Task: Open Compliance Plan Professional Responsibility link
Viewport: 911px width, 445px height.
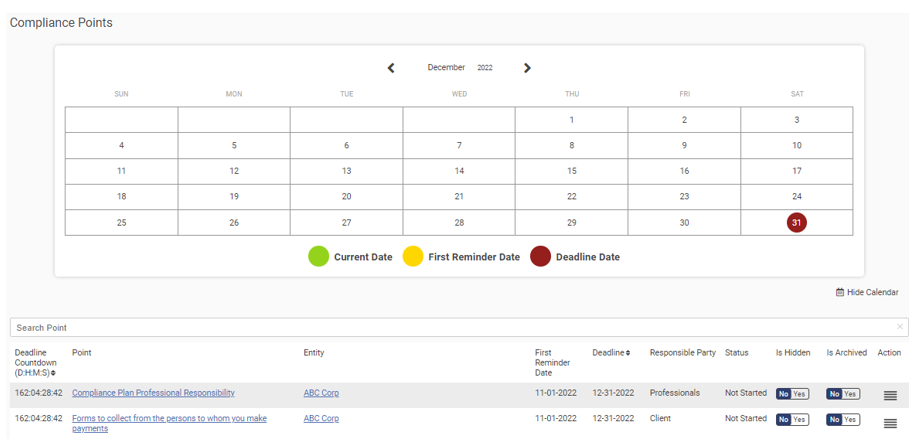Action: 153,393
